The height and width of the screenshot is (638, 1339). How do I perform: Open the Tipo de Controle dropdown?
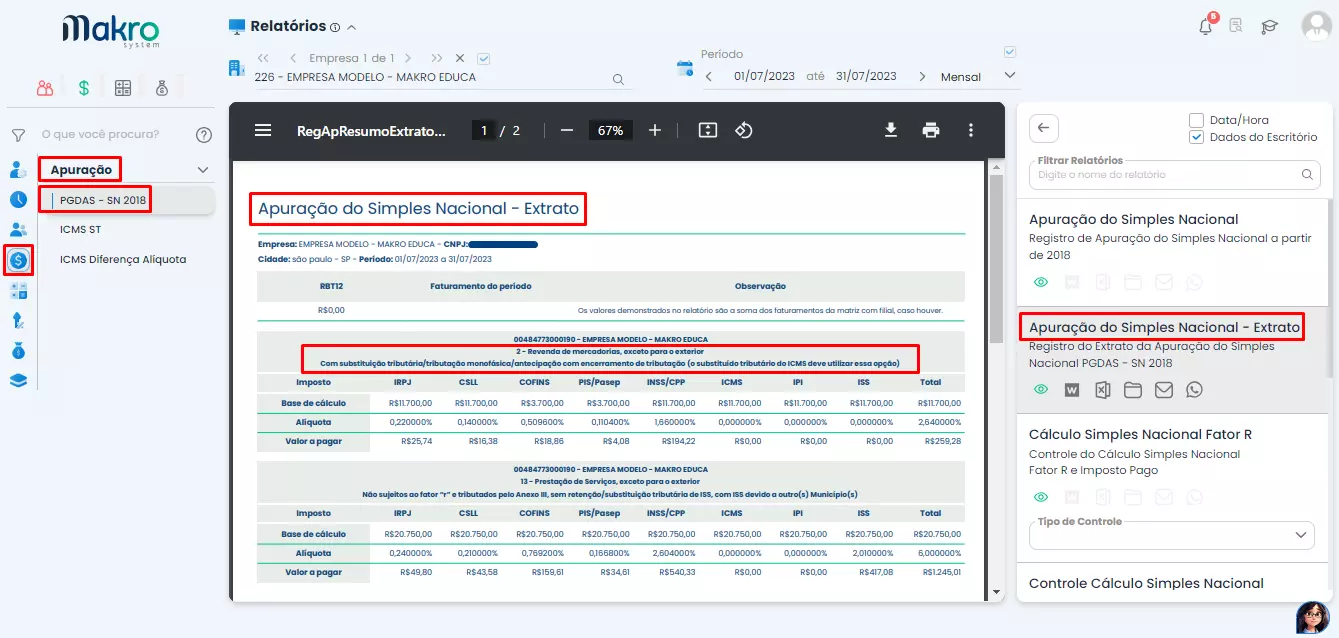[1171, 535]
